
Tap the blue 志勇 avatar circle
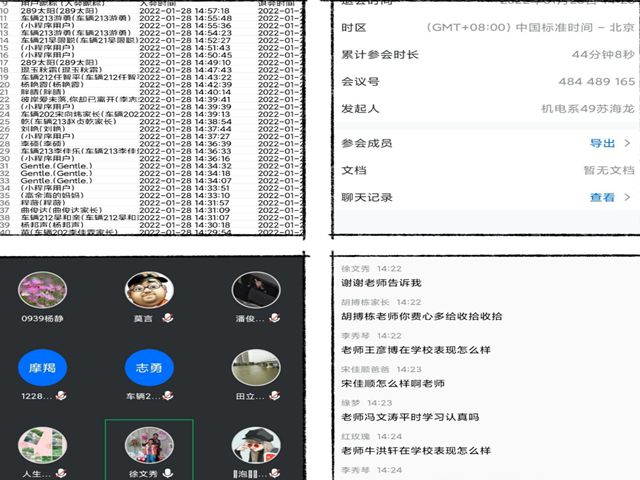[x=148, y=368]
